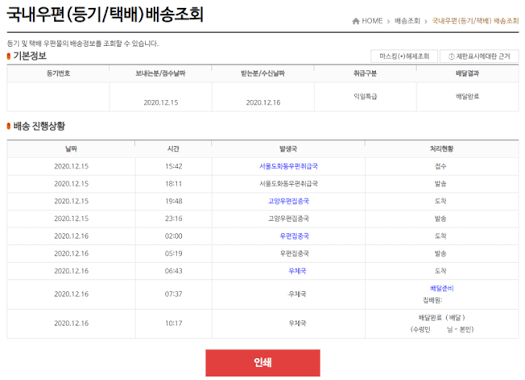Click the 10:17 time cell
This screenshot has width=525, height=380.
173,323
